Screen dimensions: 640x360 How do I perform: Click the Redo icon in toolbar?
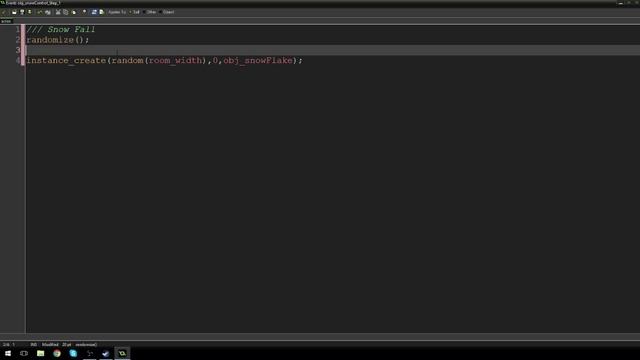coord(48,12)
